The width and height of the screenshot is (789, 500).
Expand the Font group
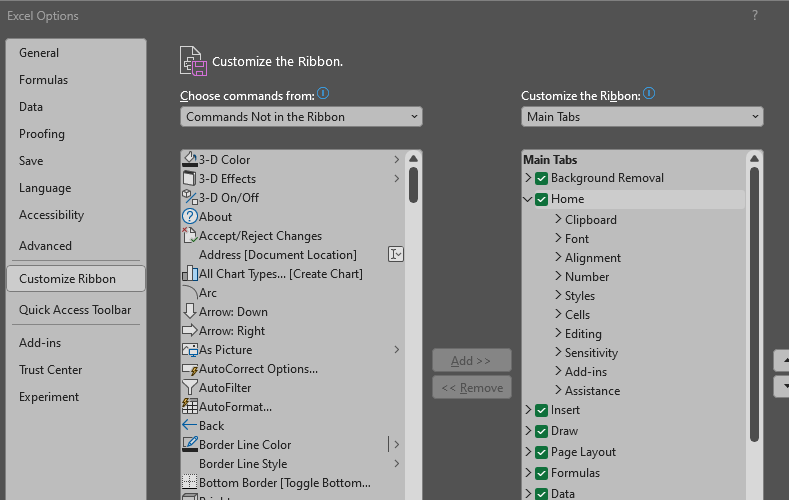[558, 238]
